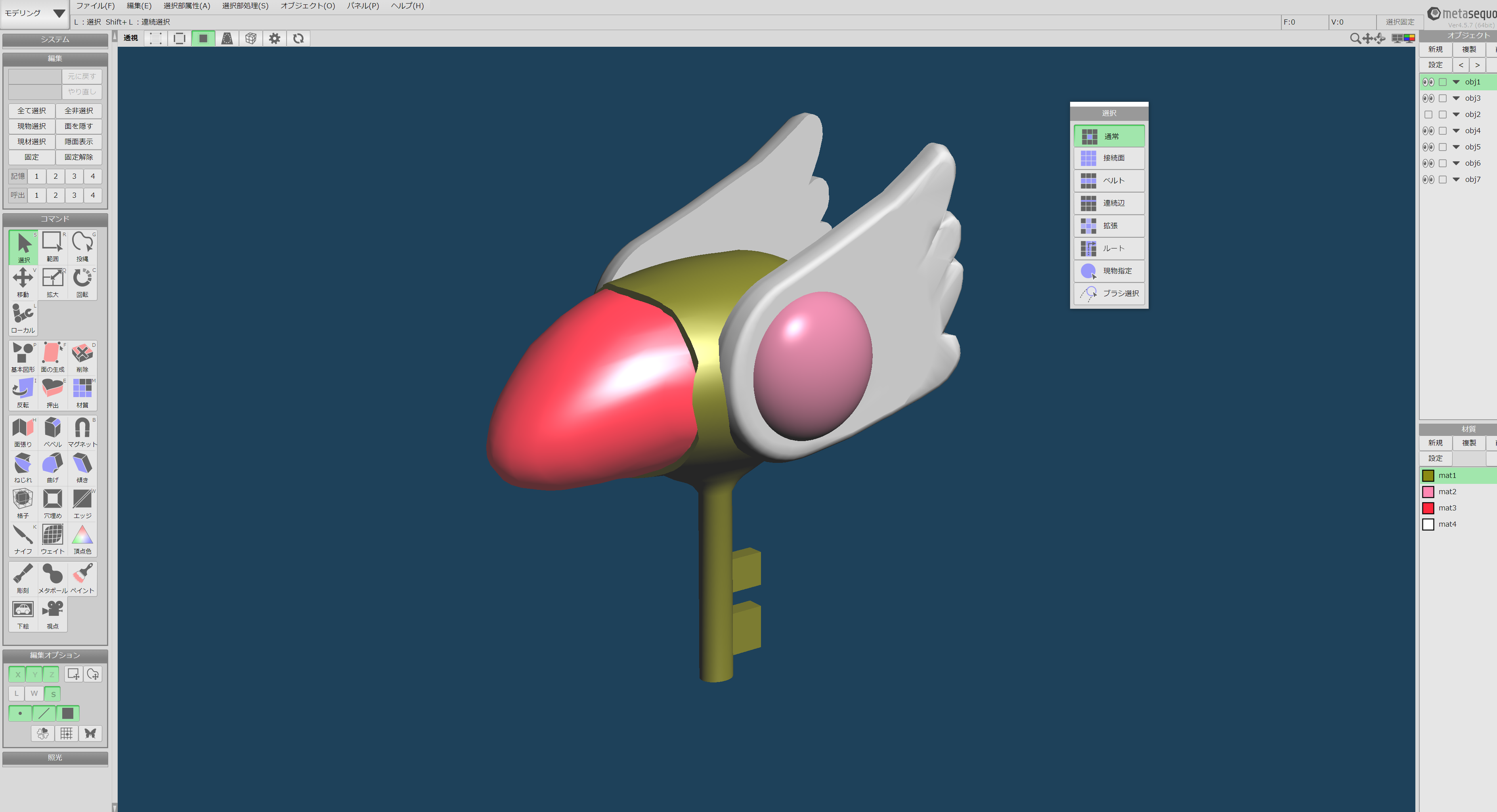
Task: Toggle face editing mode square
Action: point(67,713)
